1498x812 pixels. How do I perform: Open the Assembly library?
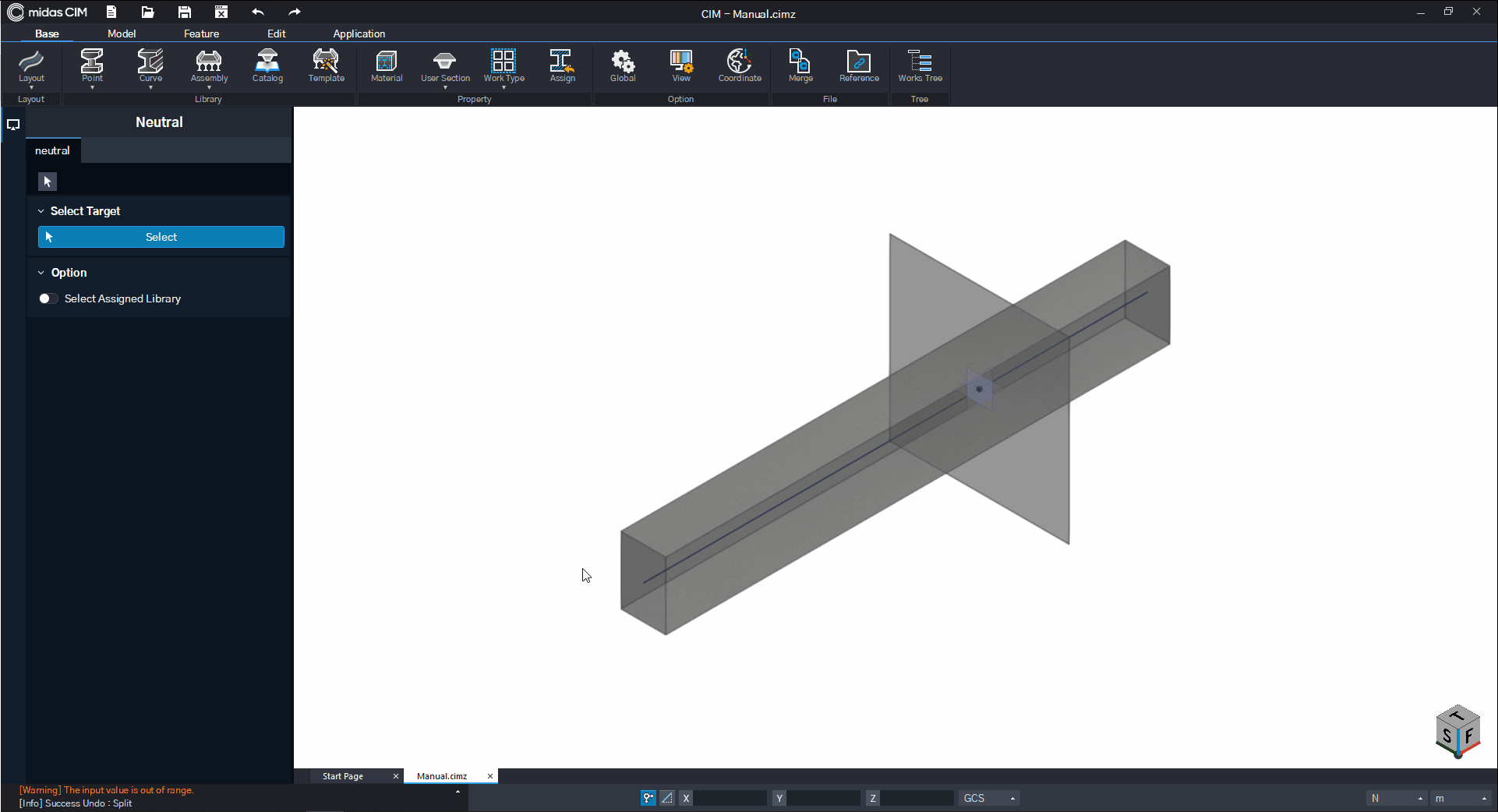[x=209, y=65]
